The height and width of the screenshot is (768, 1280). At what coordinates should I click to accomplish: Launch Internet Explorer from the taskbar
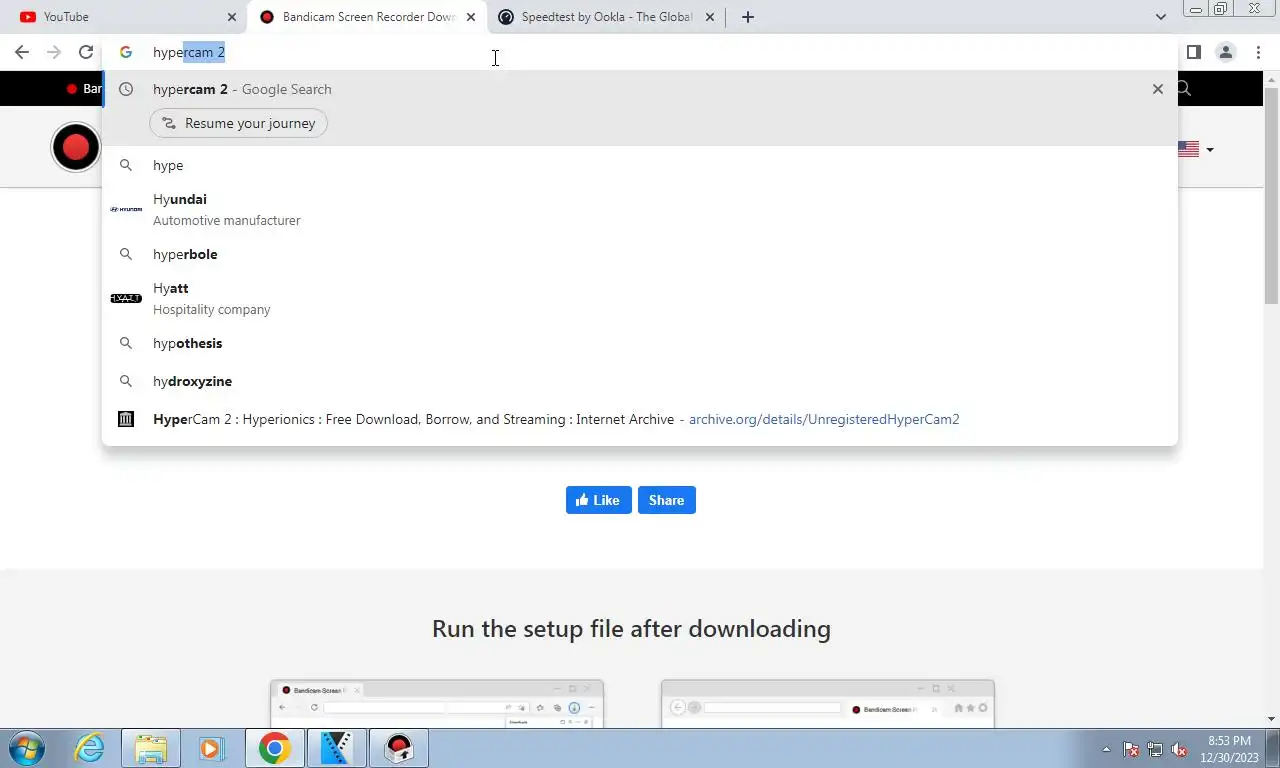[90, 748]
